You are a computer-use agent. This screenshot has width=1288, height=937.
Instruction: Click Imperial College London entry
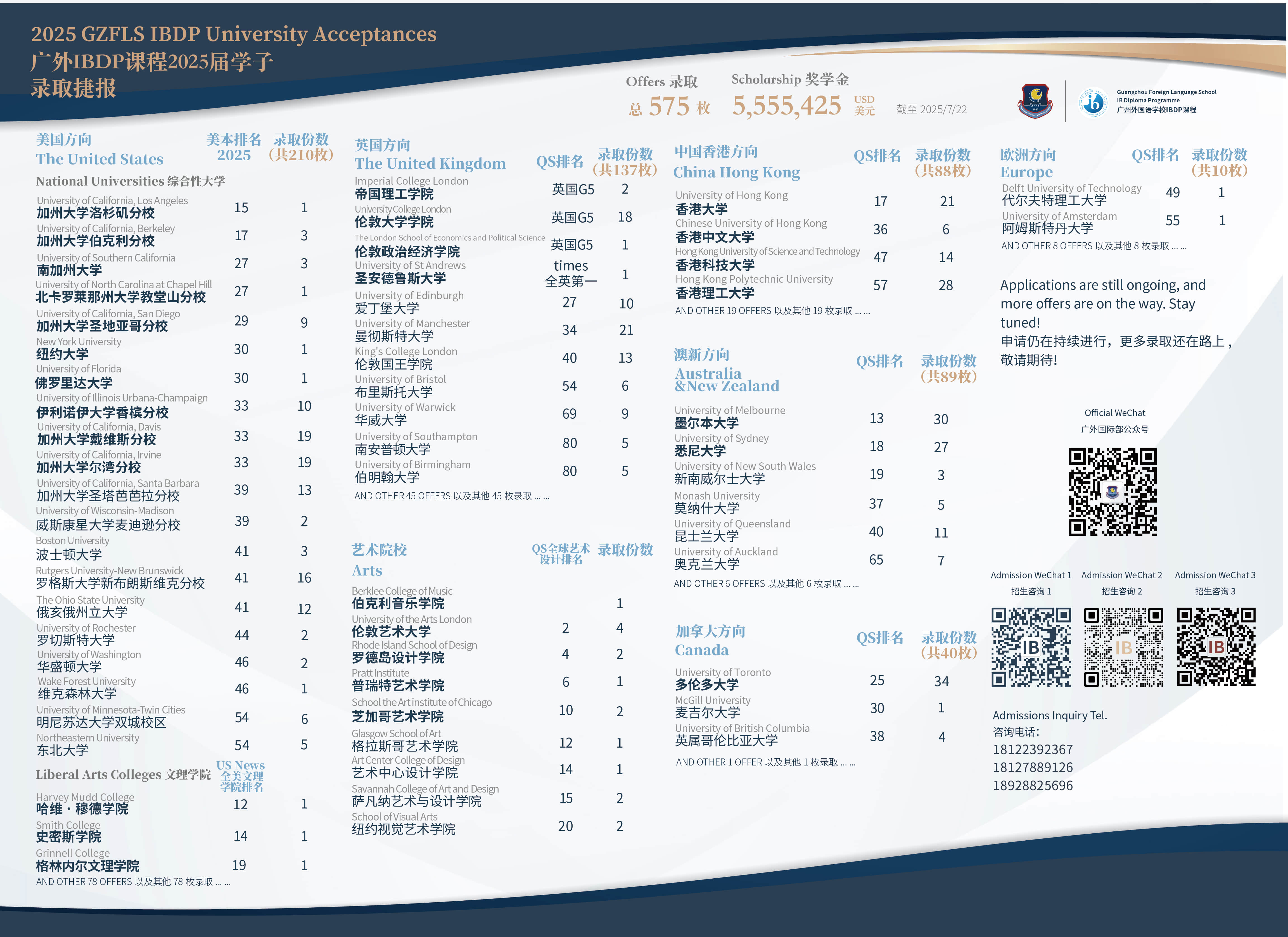point(411,181)
